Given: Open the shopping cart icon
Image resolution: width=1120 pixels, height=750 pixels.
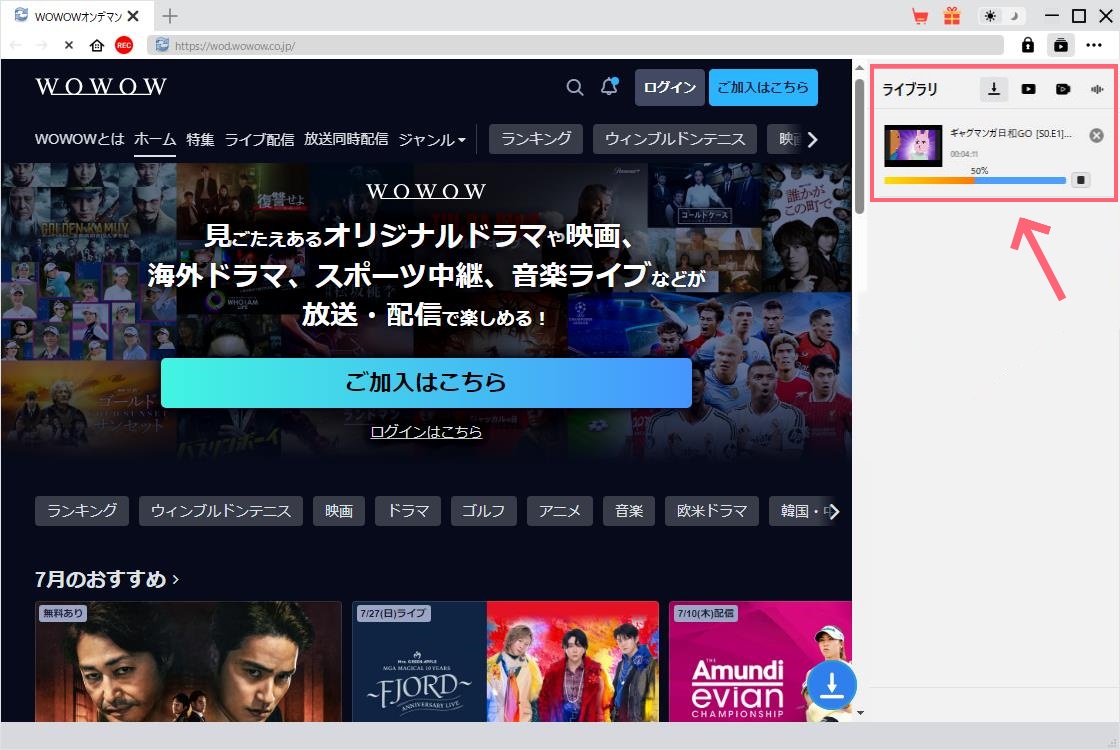Looking at the screenshot, I should point(920,16).
